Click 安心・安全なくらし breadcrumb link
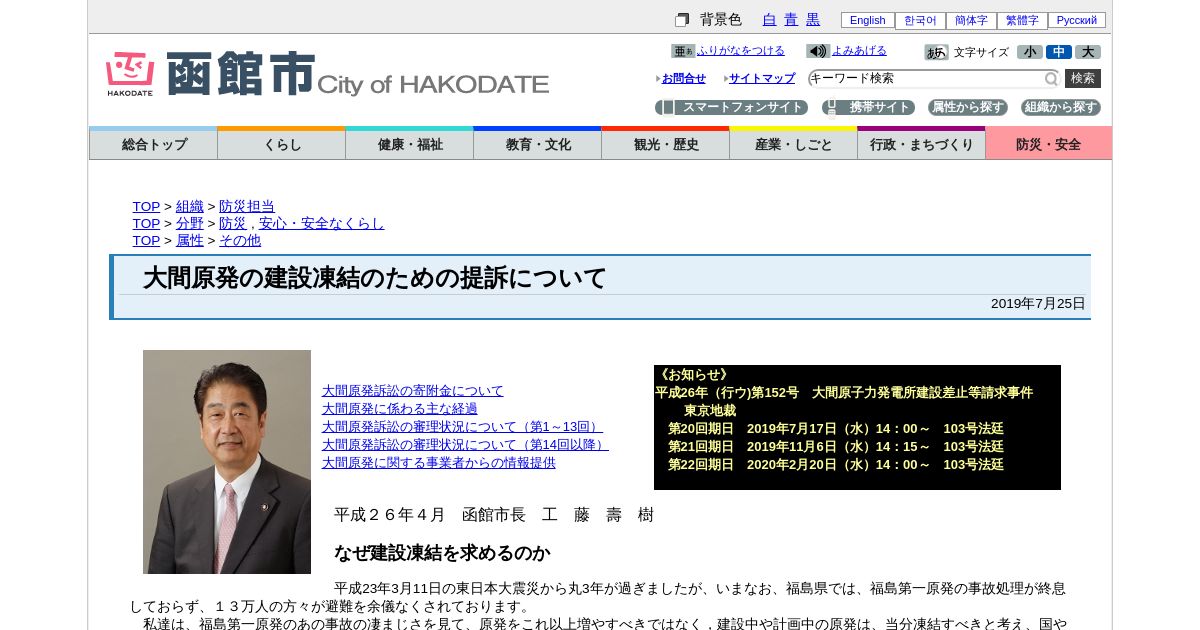1200x630 pixels. tap(321, 223)
